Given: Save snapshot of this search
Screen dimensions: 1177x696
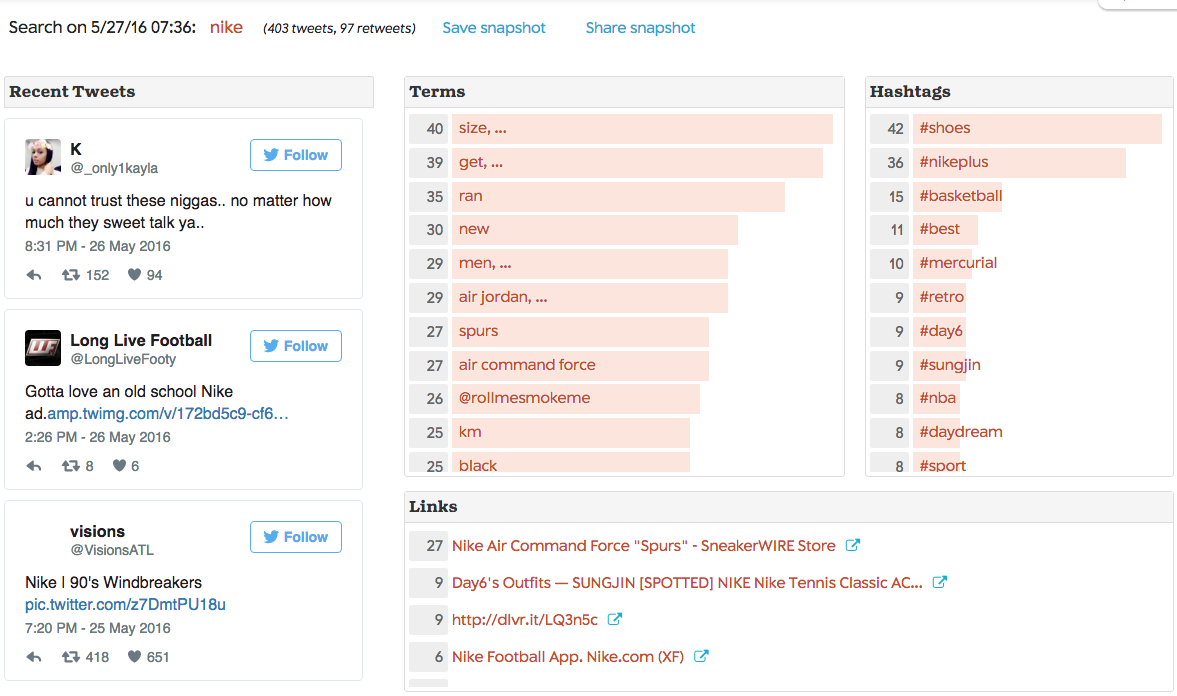Looking at the screenshot, I should pyautogui.click(x=494, y=28).
